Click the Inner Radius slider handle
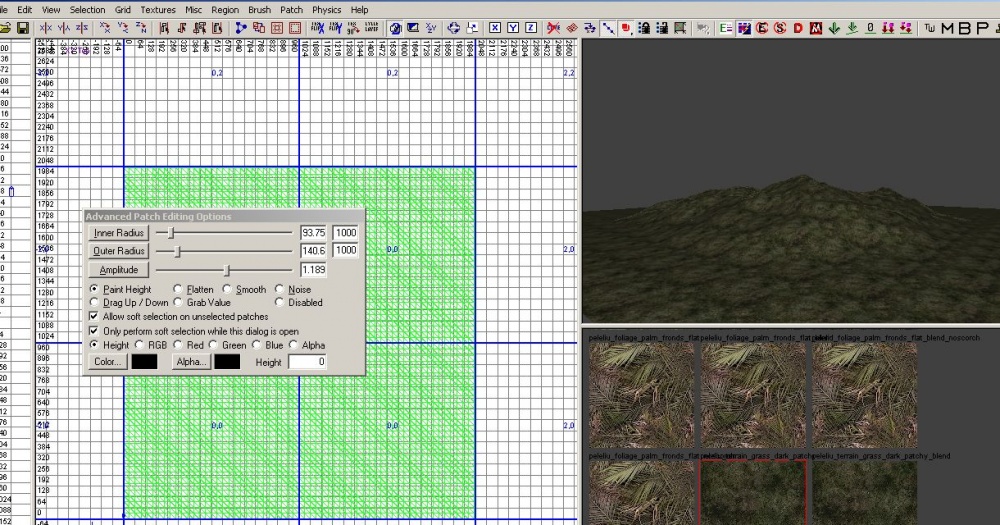The height and width of the screenshot is (525, 1000). pyautogui.click(x=172, y=232)
